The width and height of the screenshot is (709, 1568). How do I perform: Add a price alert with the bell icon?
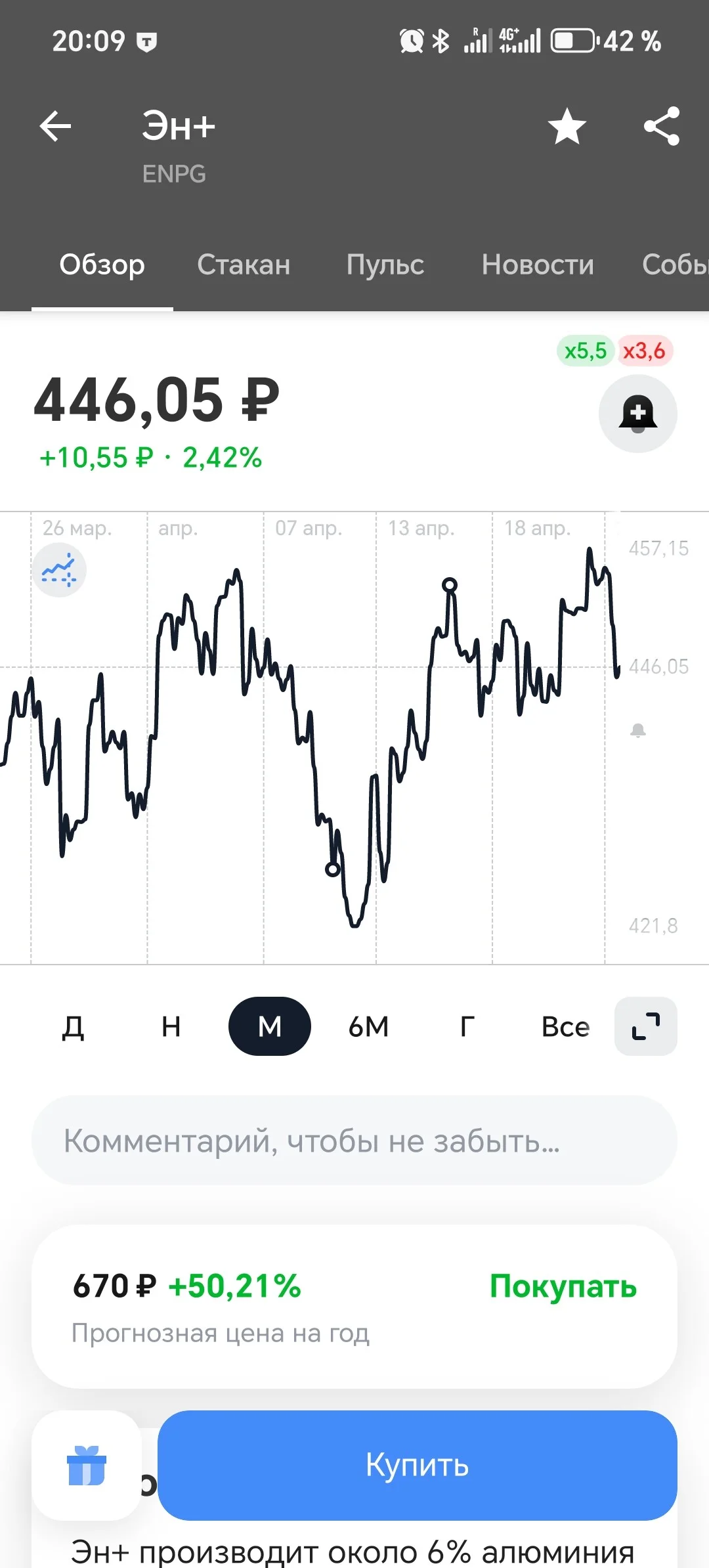coord(638,414)
